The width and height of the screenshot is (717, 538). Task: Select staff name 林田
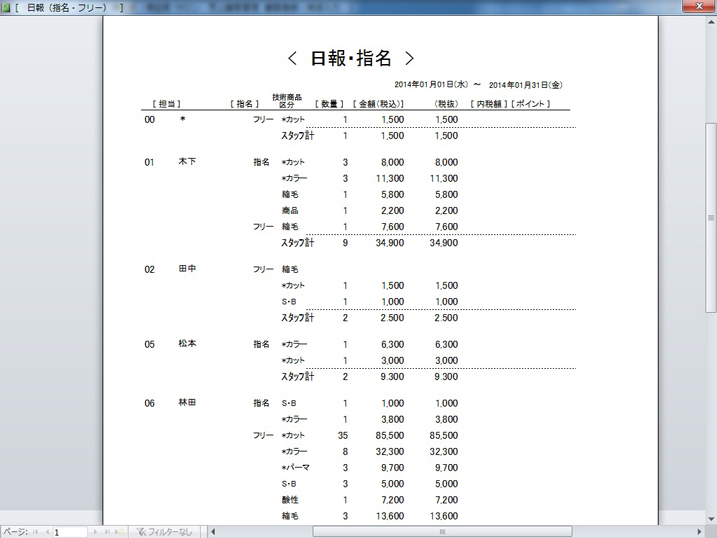tap(187, 403)
